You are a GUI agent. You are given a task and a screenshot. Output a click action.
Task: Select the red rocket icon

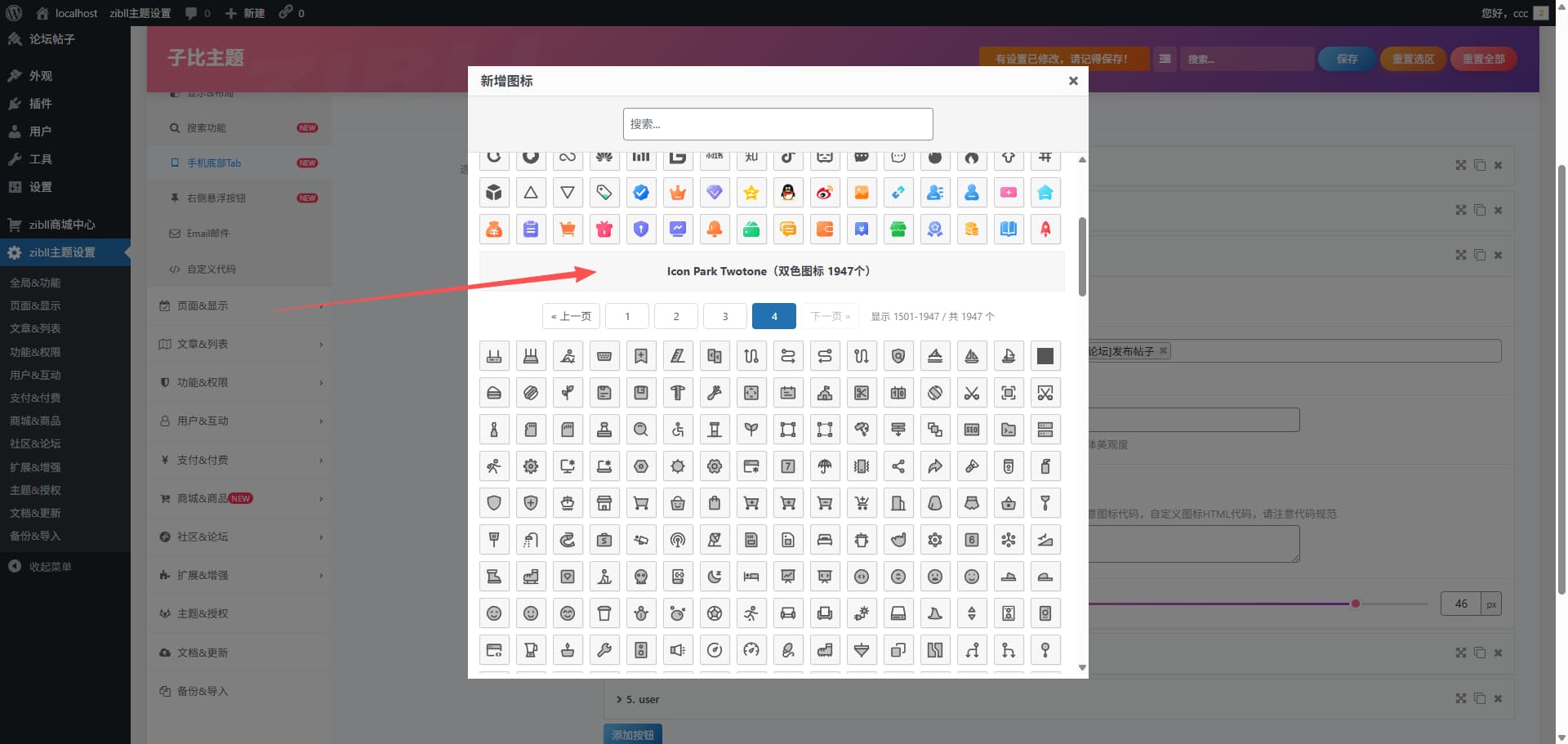[x=1045, y=229]
